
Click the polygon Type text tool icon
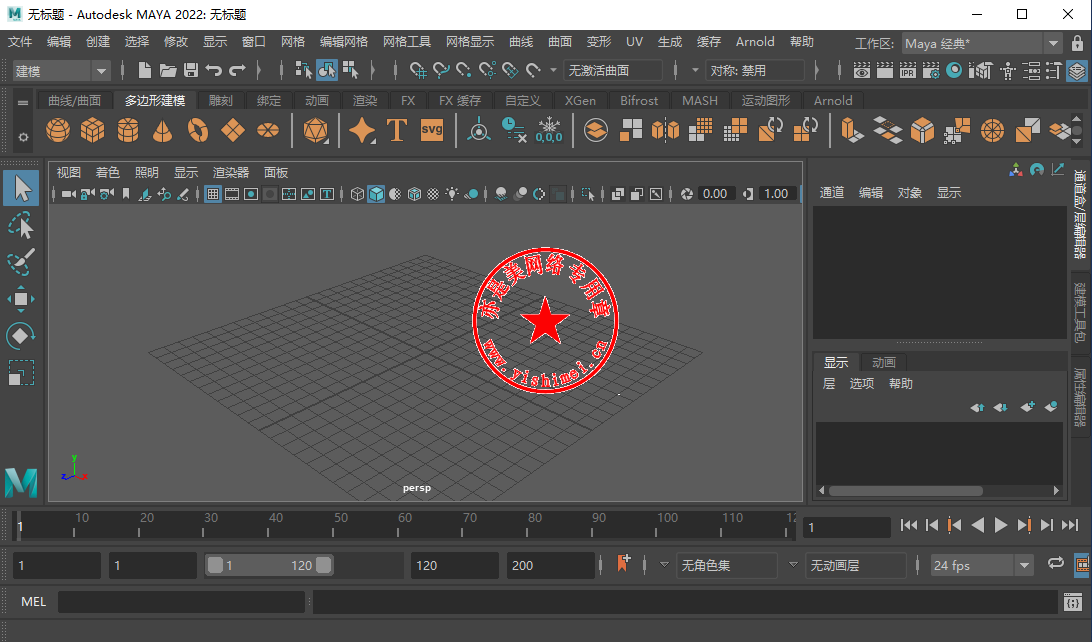coord(397,130)
